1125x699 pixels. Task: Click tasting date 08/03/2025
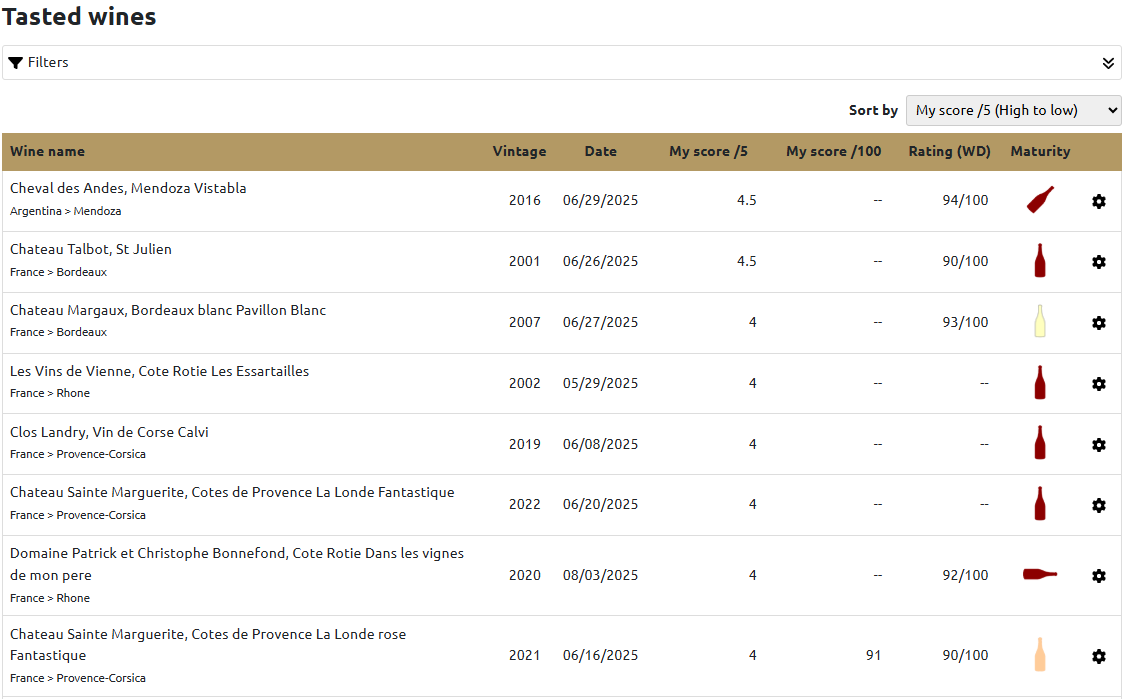pos(601,575)
